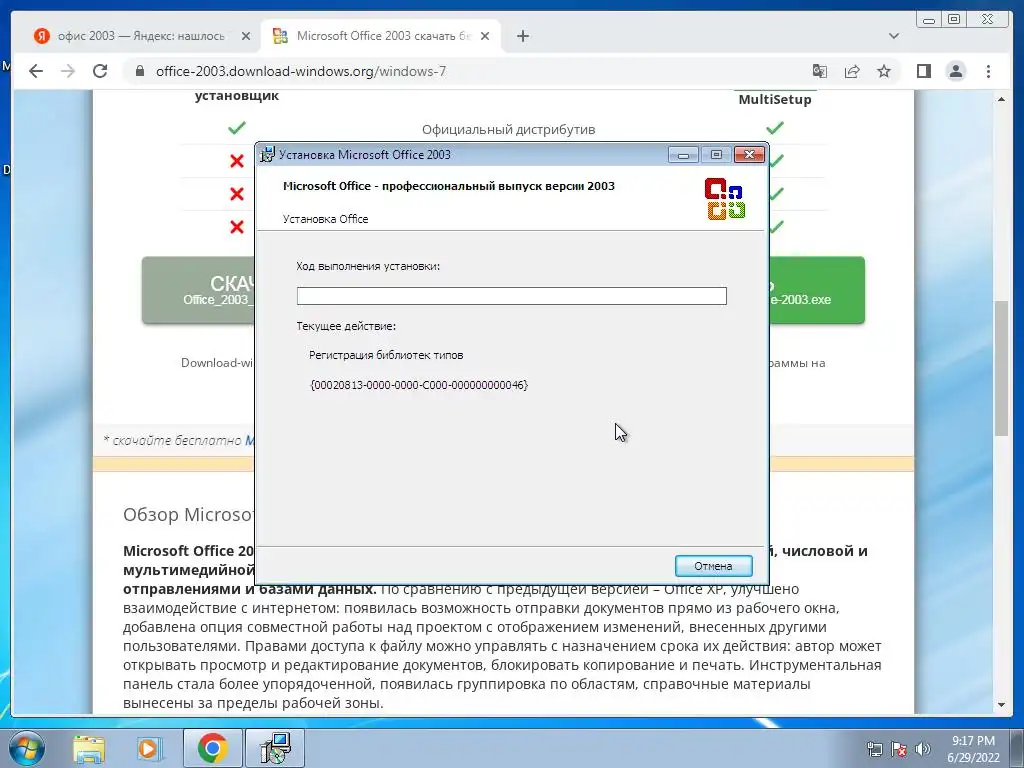The width and height of the screenshot is (1024, 768).
Task: Click the Обзор Microsoft heading on page
Action: [188, 515]
